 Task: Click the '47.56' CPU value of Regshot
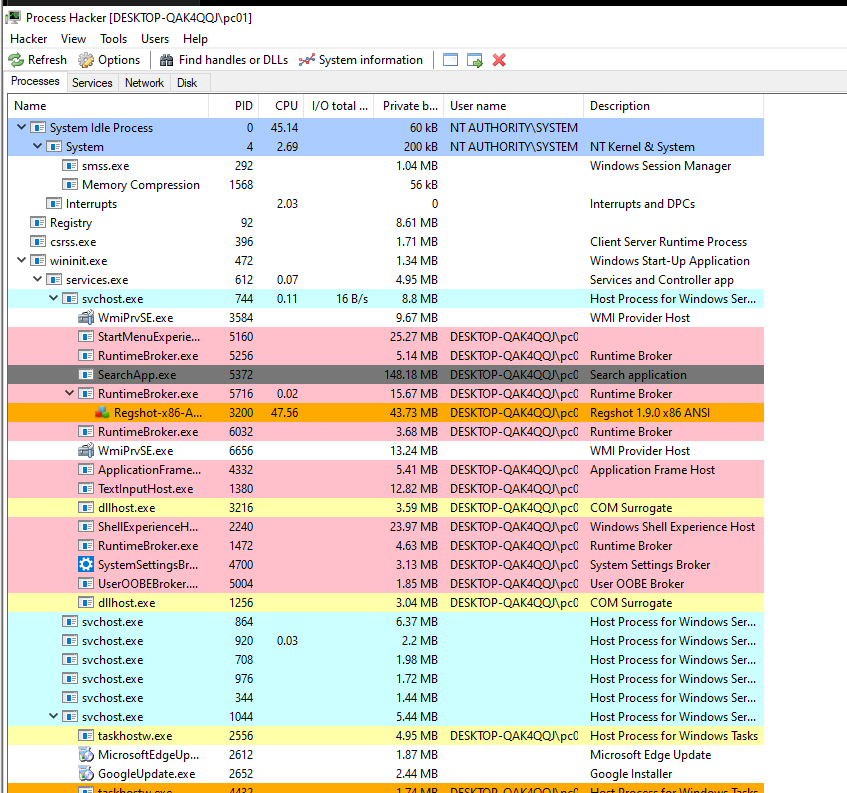click(285, 413)
